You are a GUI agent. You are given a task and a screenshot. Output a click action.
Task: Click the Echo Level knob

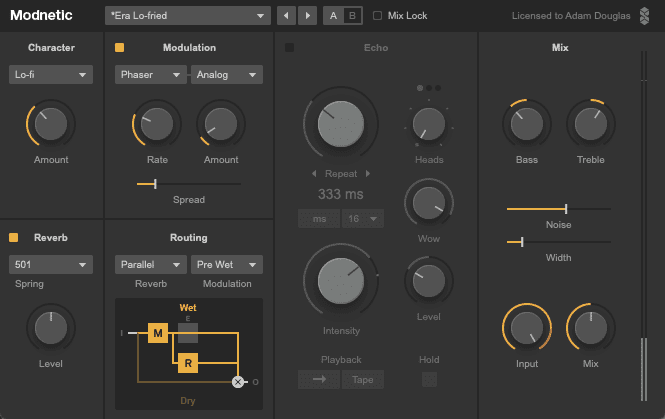coord(429,281)
